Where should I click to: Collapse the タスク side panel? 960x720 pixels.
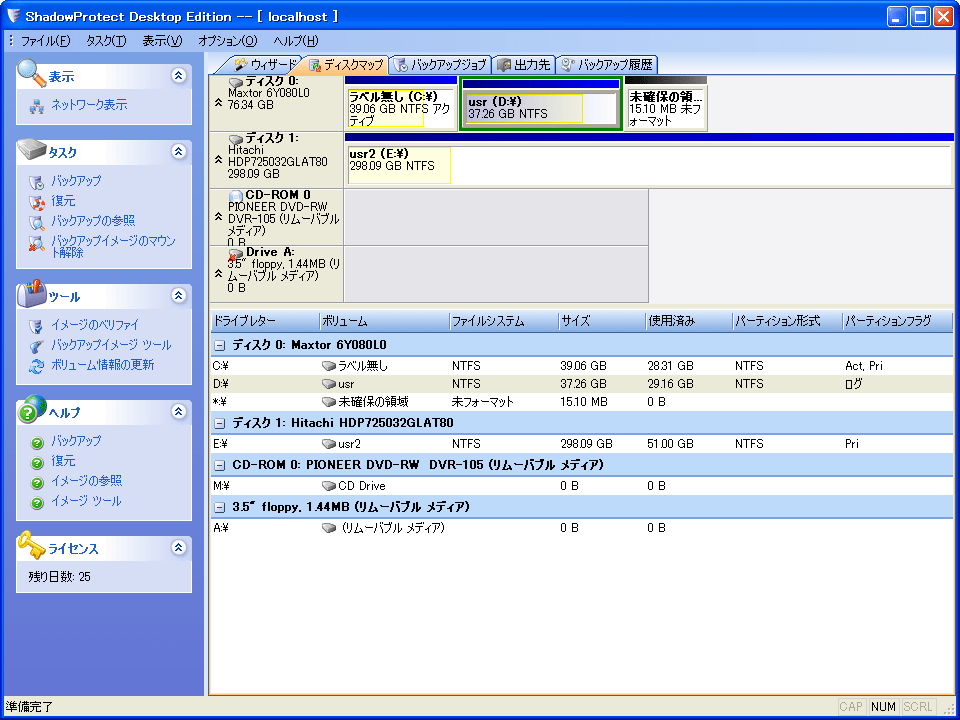[x=178, y=151]
